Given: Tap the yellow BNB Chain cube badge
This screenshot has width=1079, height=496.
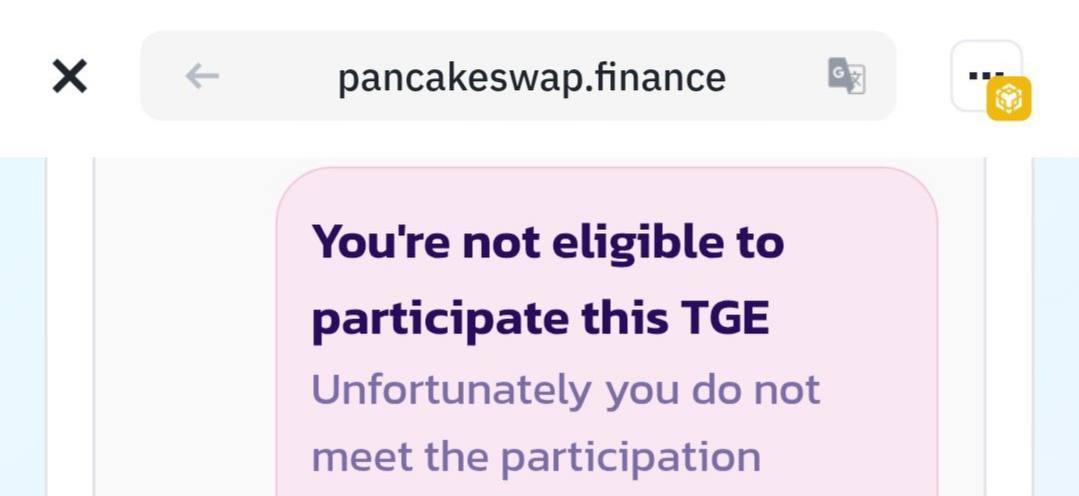Looking at the screenshot, I should click(1009, 98).
